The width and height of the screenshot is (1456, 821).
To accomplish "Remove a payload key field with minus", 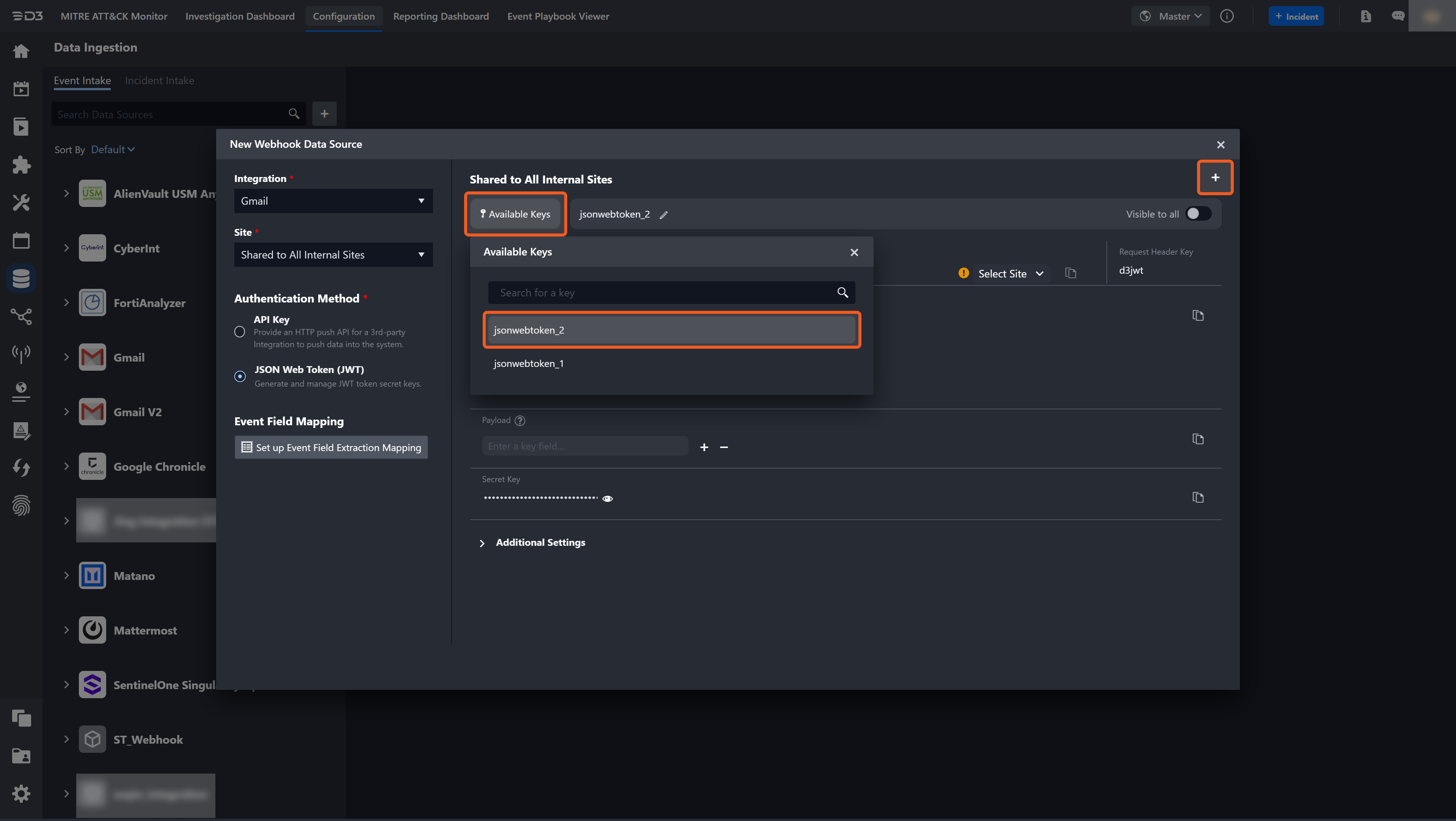I will pos(723,447).
